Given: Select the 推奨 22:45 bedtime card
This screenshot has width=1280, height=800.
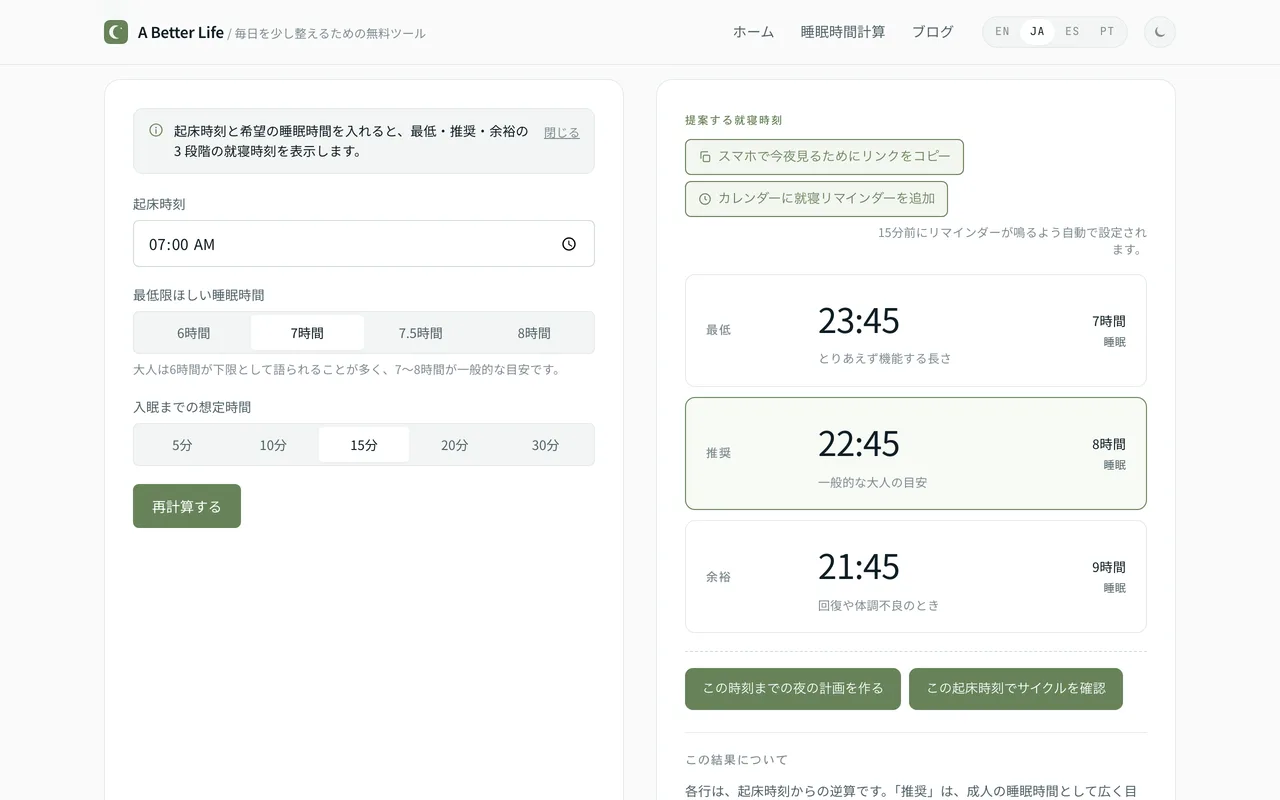Looking at the screenshot, I should [x=916, y=454].
